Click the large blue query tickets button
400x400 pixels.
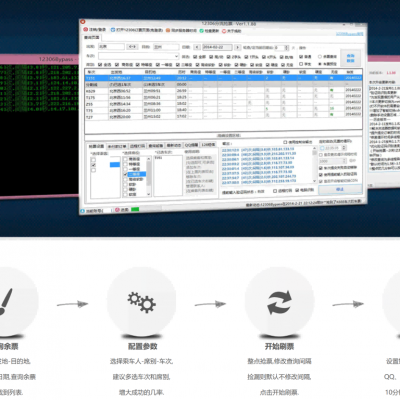point(350,58)
